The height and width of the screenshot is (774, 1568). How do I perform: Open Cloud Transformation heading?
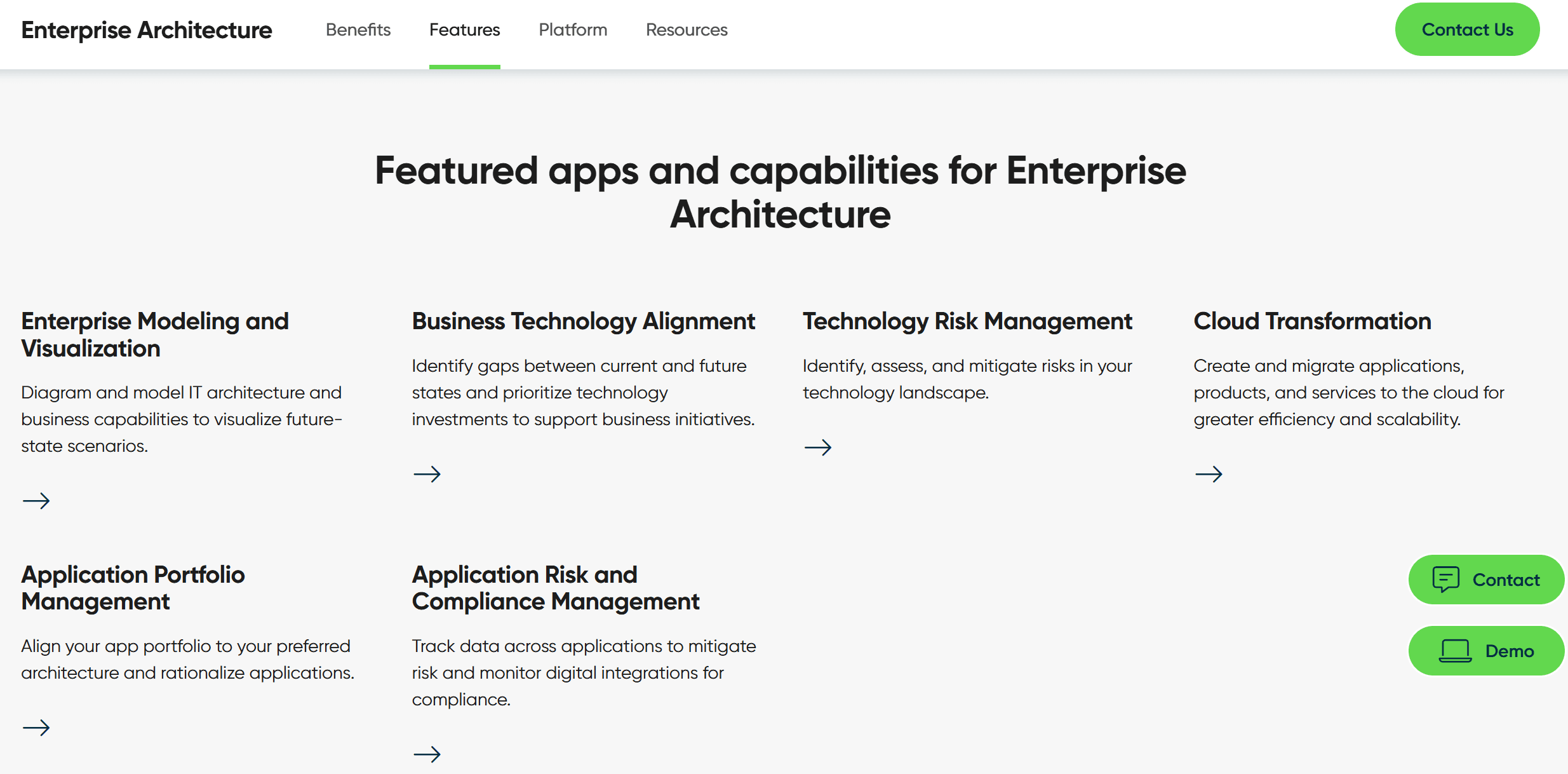click(1312, 322)
